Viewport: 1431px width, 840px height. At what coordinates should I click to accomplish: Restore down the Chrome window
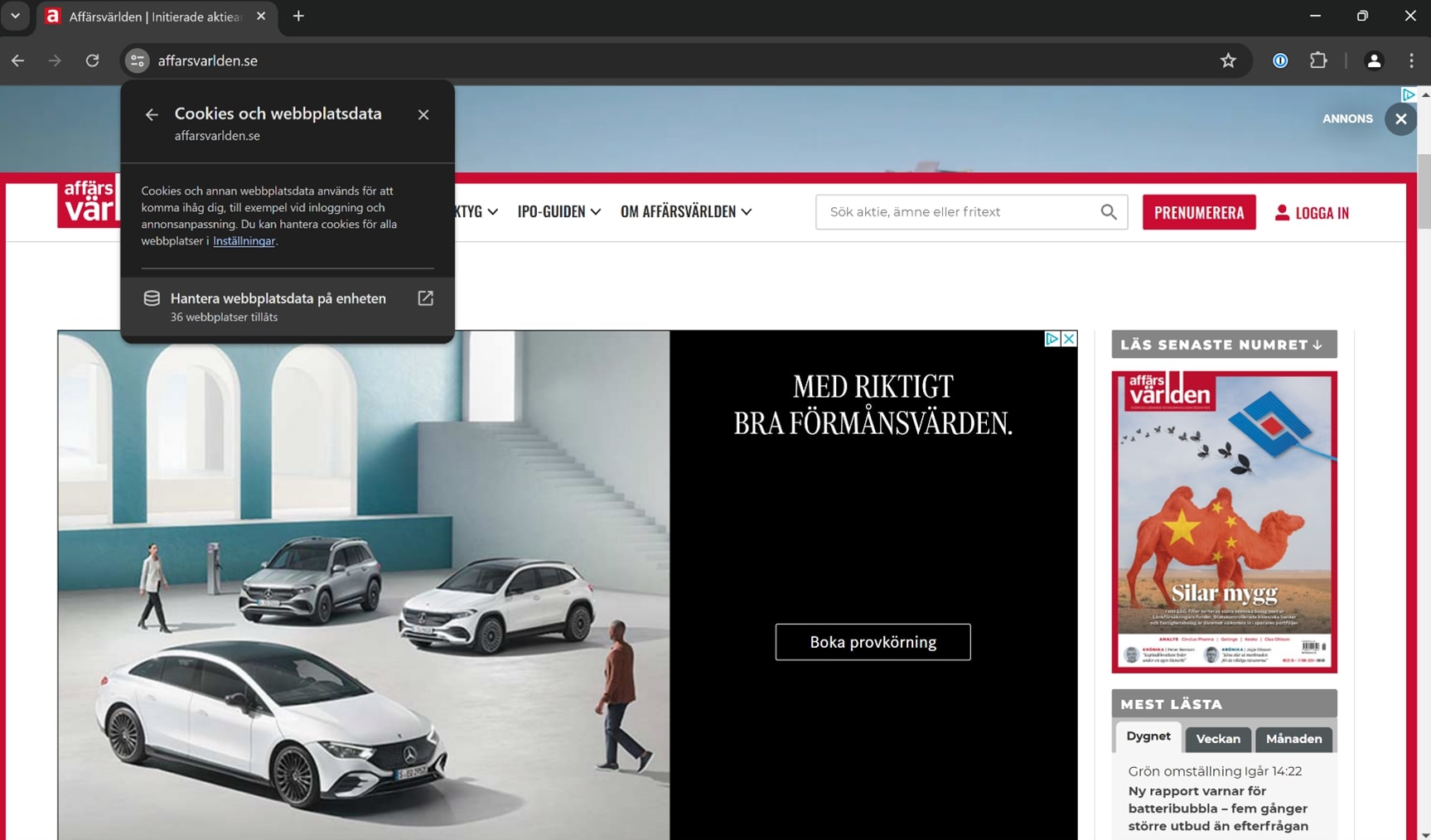[x=1362, y=16]
